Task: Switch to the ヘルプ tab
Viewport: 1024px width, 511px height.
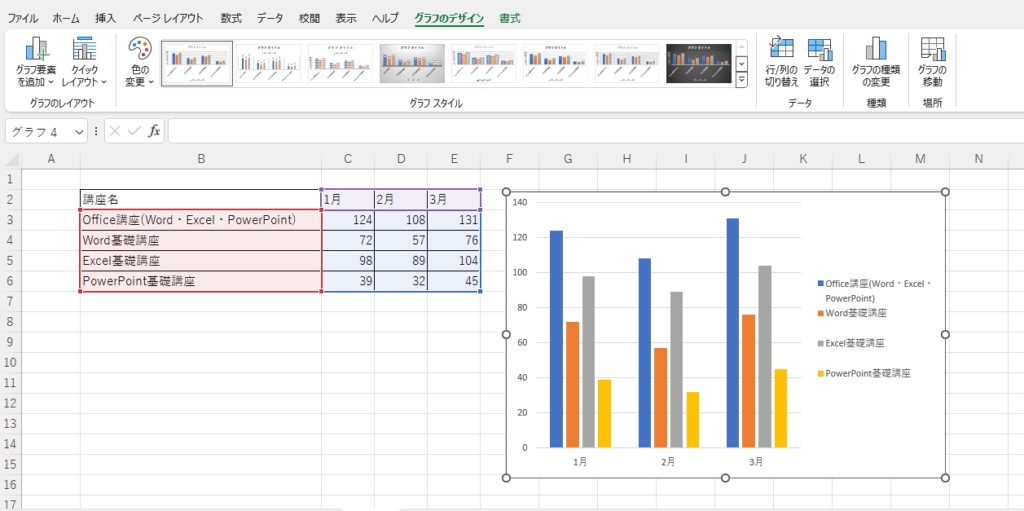Action: coord(385,18)
